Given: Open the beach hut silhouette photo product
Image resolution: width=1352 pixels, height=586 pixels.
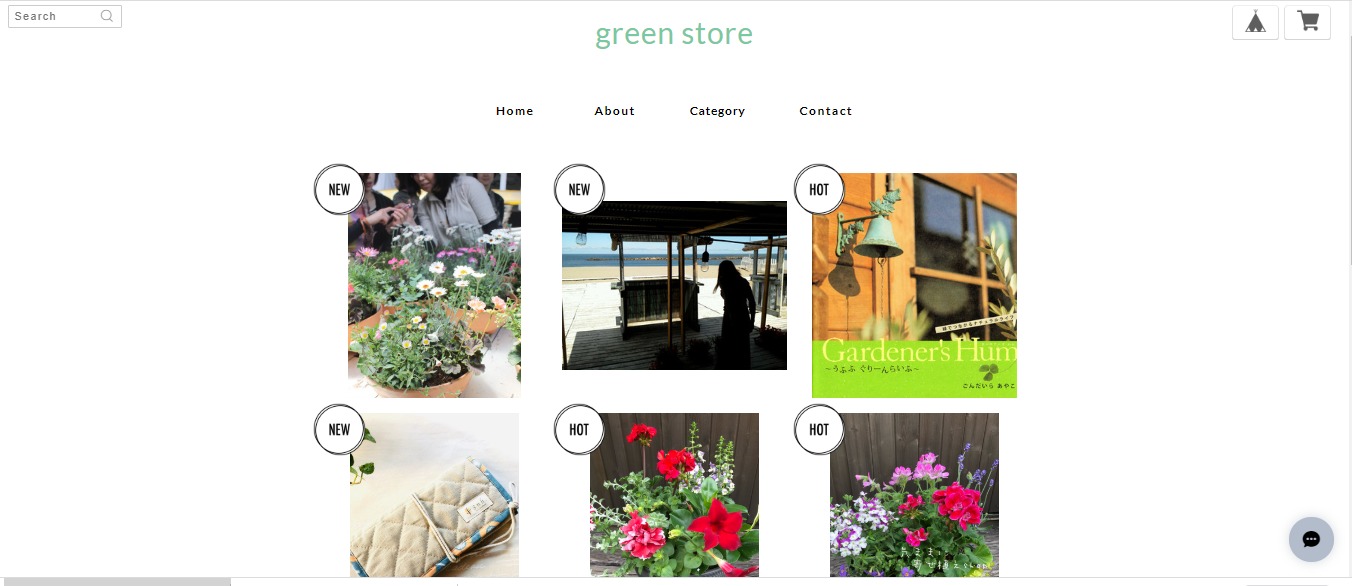Looking at the screenshot, I should click(674, 285).
